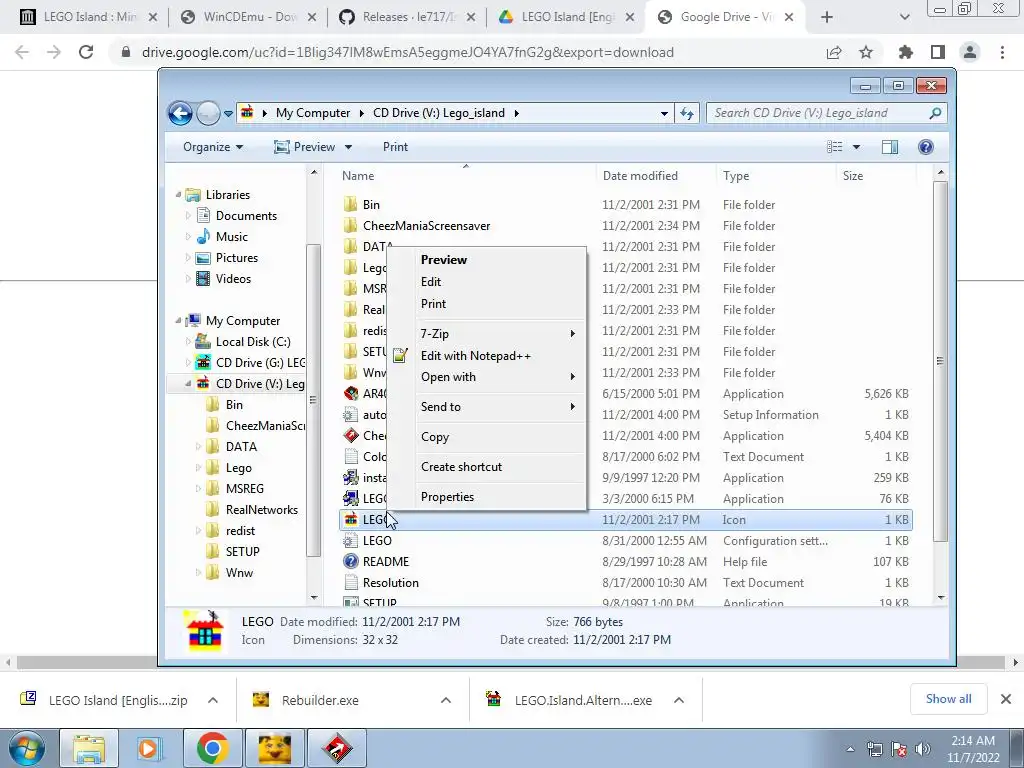The image size is (1024, 768).
Task: Open the Windows Start orb
Action: (x=27, y=748)
